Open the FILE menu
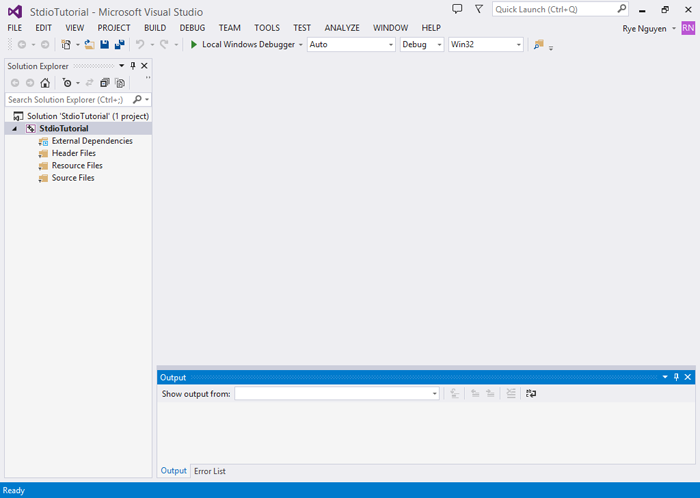Viewport: 700px width, 498px height. tap(15, 28)
